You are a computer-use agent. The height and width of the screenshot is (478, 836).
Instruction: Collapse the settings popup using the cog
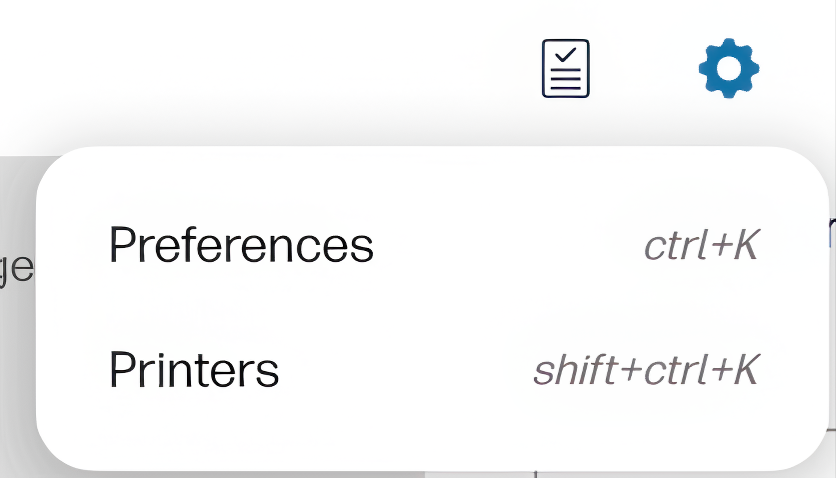click(x=728, y=68)
